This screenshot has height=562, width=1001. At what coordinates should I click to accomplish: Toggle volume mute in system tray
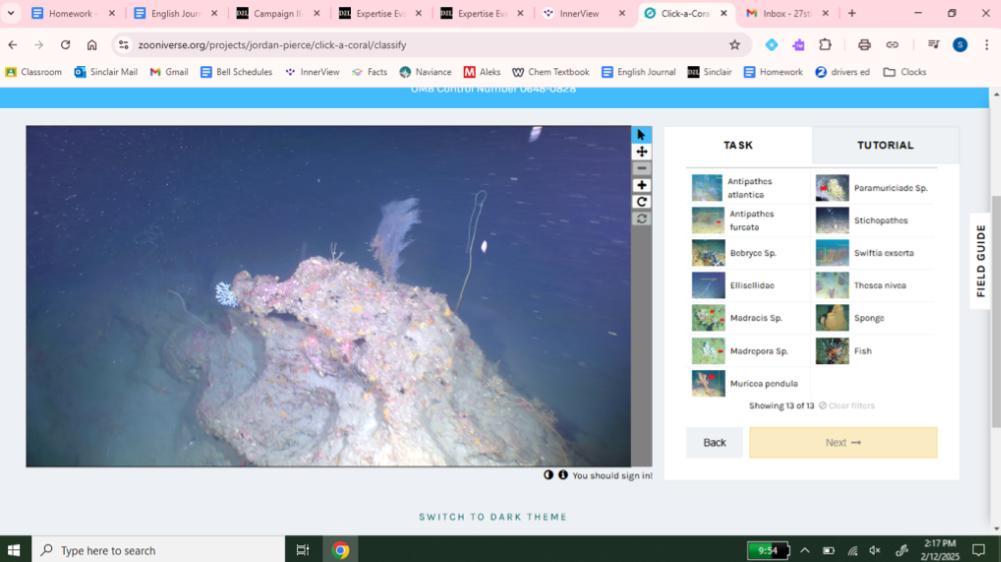coord(875,551)
